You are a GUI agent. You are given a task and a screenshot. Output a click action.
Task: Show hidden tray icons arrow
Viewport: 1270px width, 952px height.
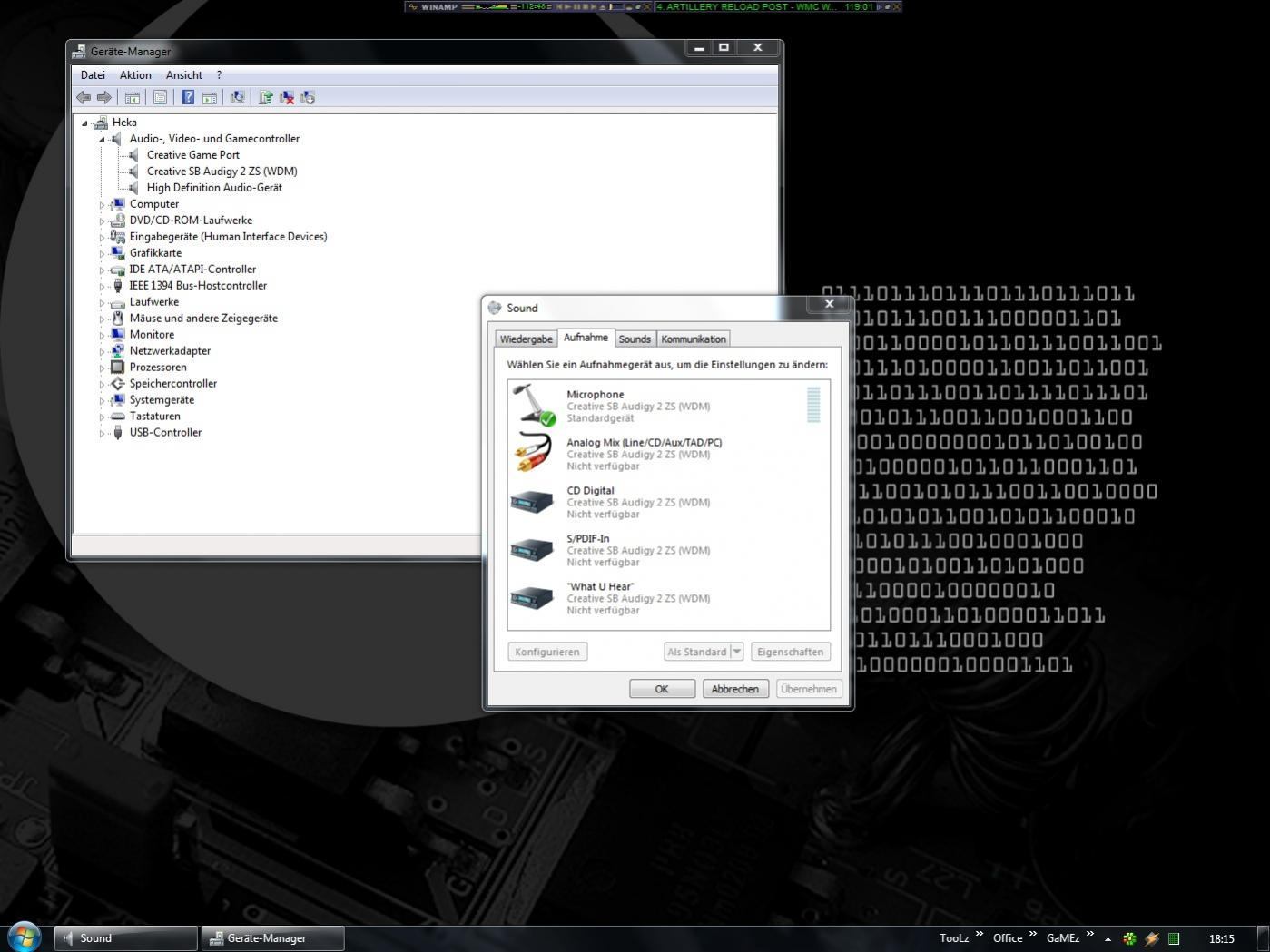point(1108,939)
